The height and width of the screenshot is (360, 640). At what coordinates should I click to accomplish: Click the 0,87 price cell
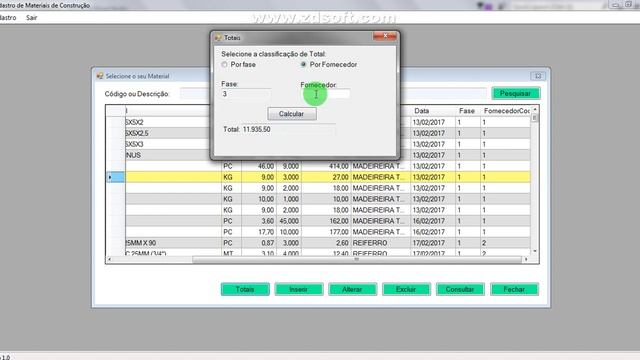coord(259,243)
